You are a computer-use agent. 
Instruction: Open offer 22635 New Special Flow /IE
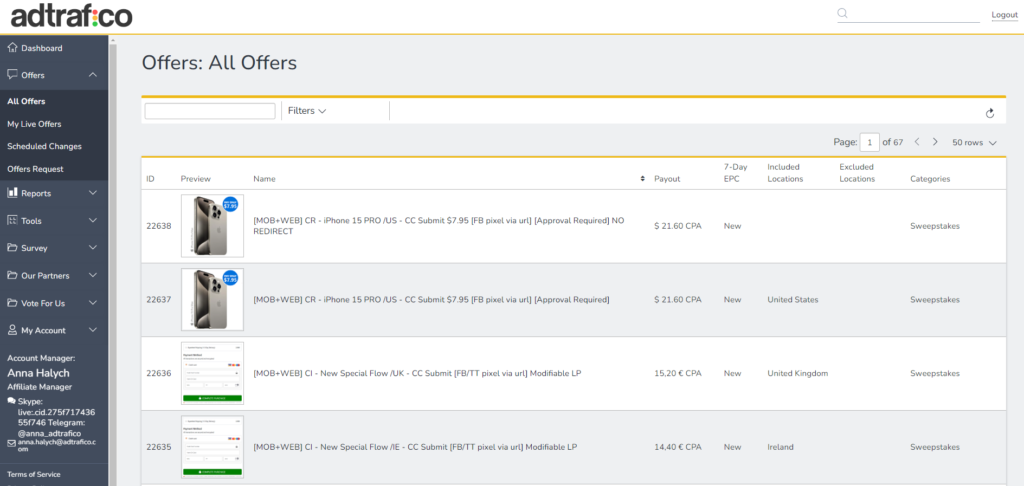tap(415, 447)
